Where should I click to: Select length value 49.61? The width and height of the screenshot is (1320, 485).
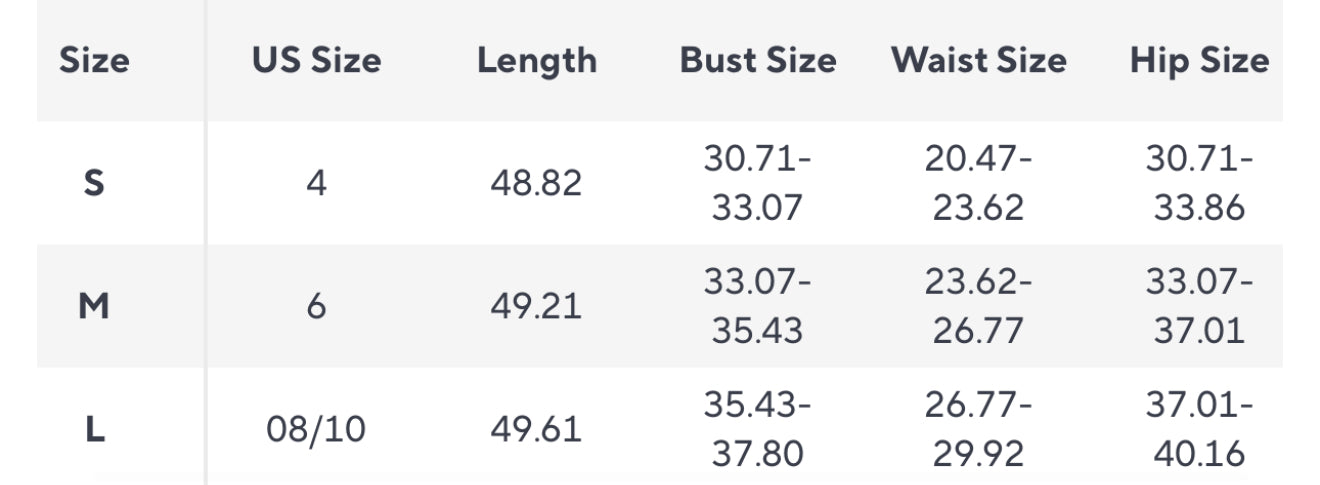click(536, 430)
